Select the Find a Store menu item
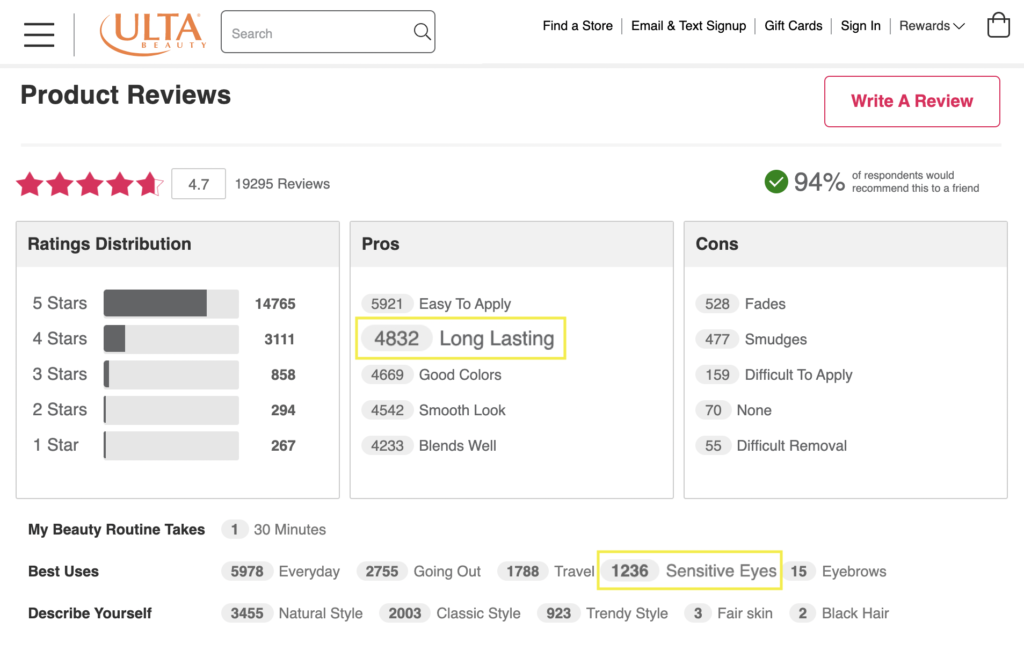This screenshot has height=657, width=1024. click(577, 26)
